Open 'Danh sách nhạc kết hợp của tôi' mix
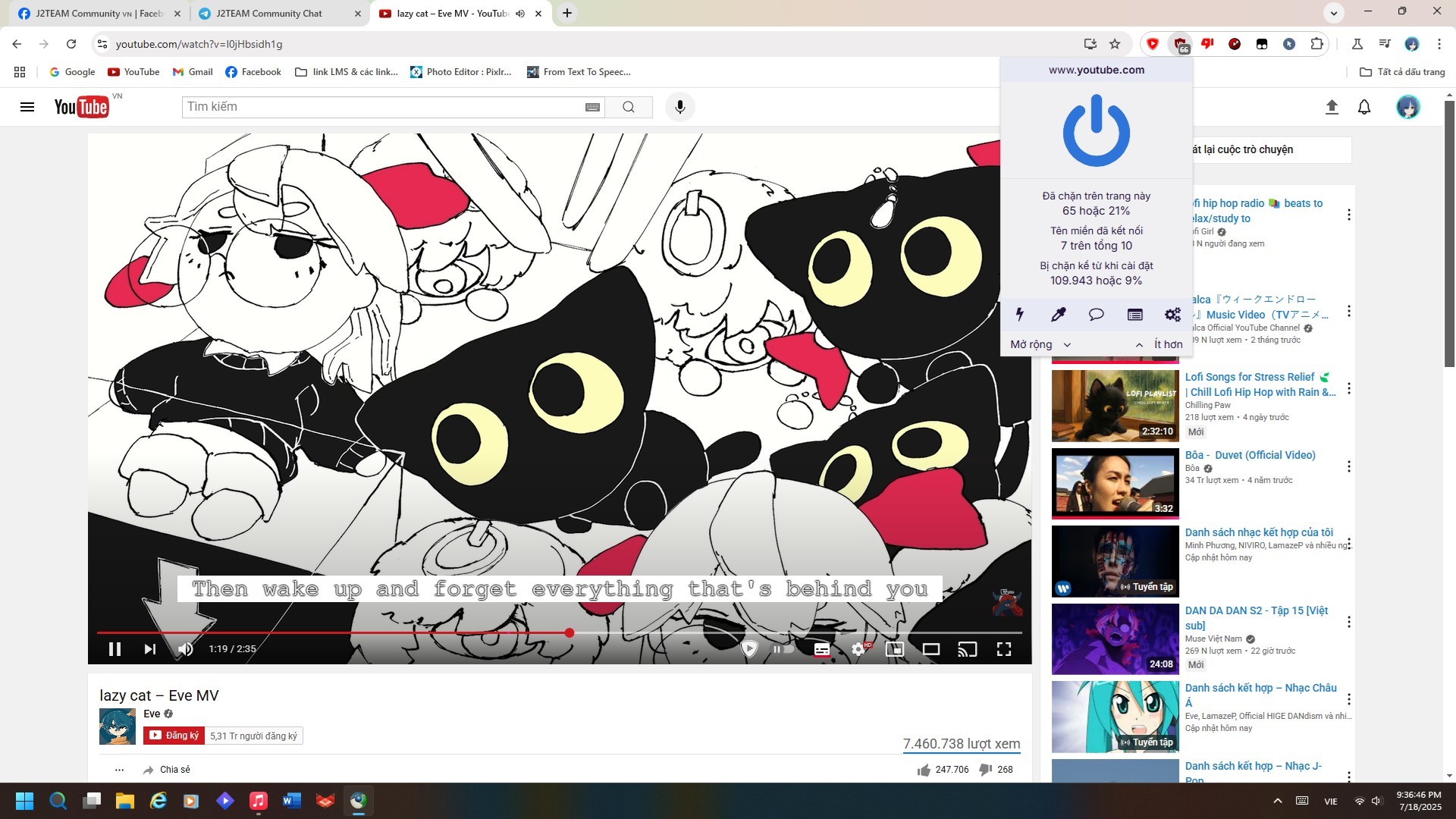This screenshot has height=819, width=1456. point(1259,532)
